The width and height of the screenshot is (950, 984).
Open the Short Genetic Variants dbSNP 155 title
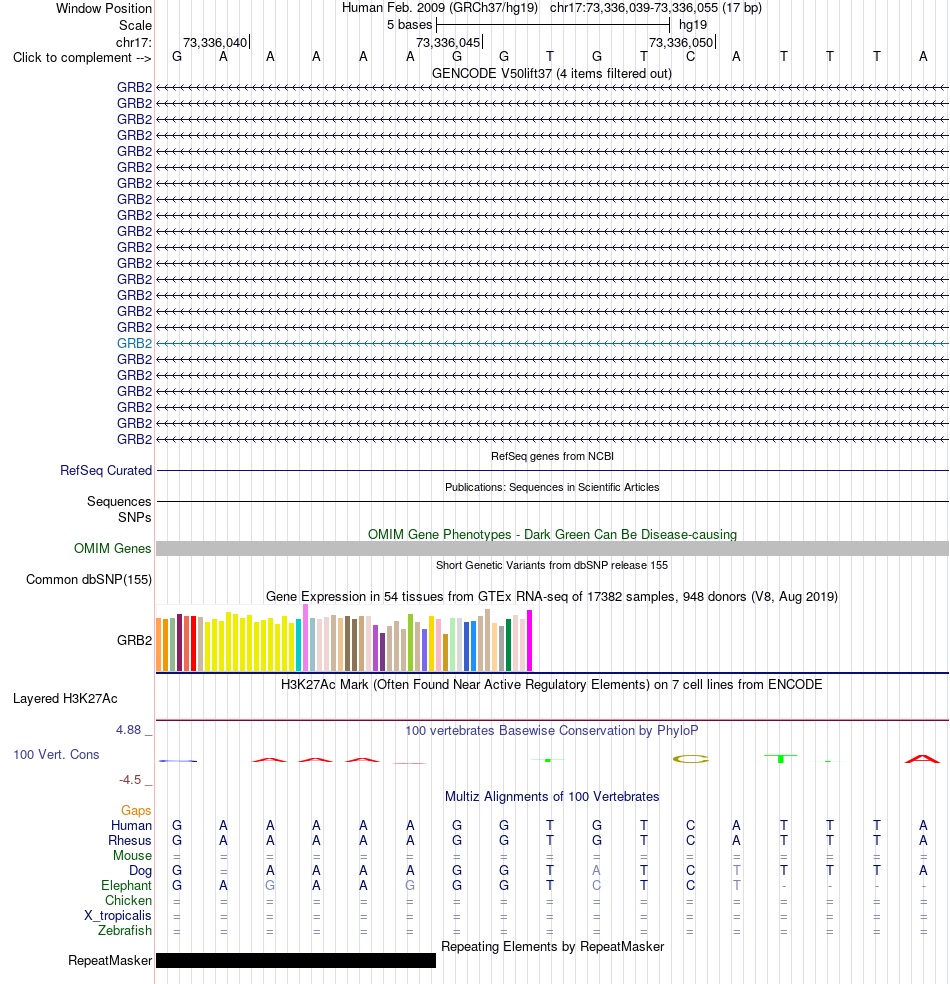tap(552, 565)
